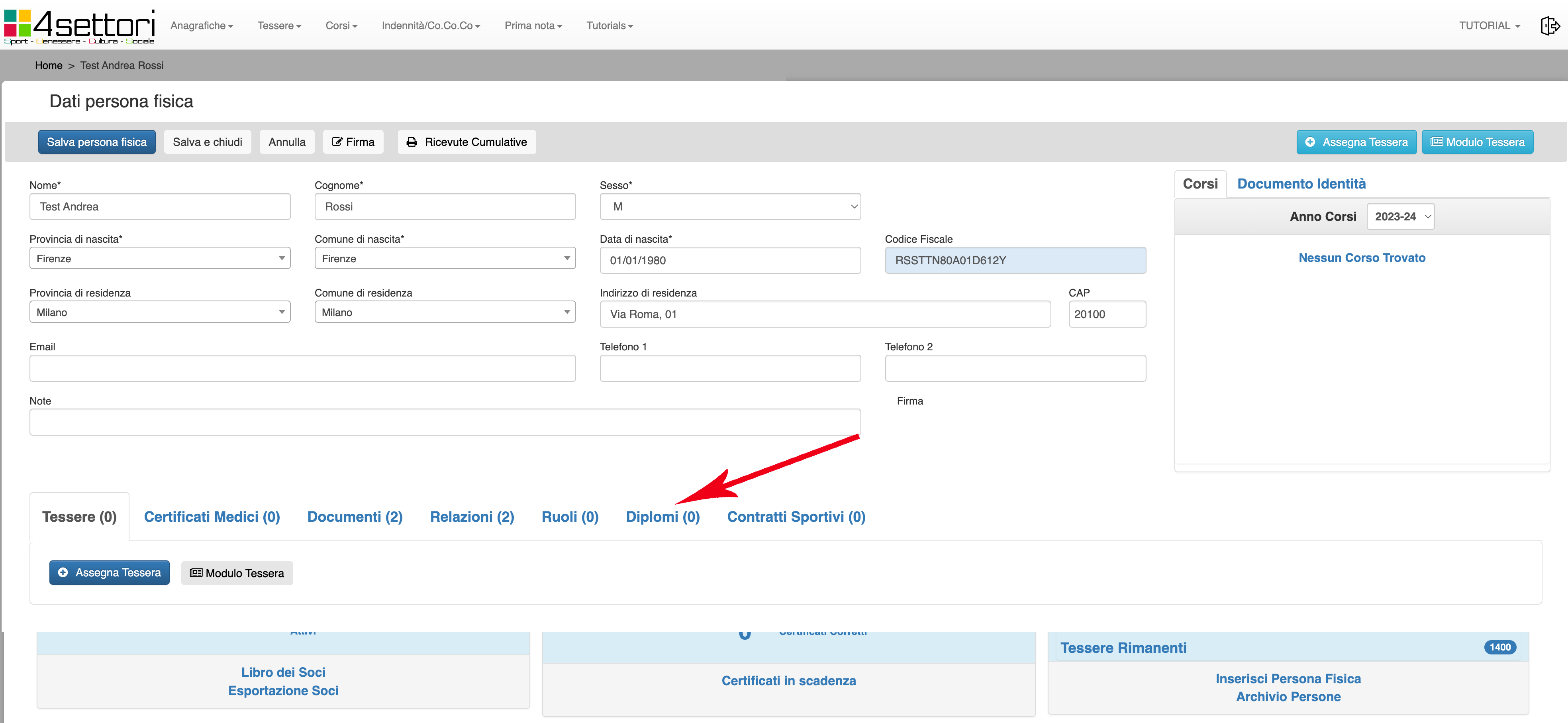
Task: Click grey Modulo Tessera button below tabs
Action: click(237, 573)
